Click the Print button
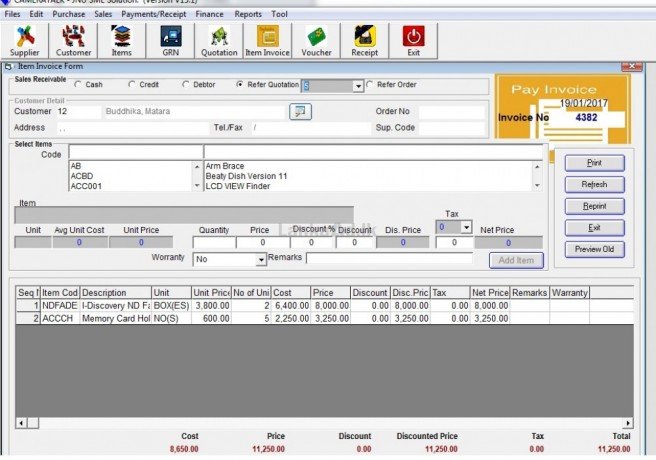Viewport: 656px width, 460px height. [x=594, y=162]
